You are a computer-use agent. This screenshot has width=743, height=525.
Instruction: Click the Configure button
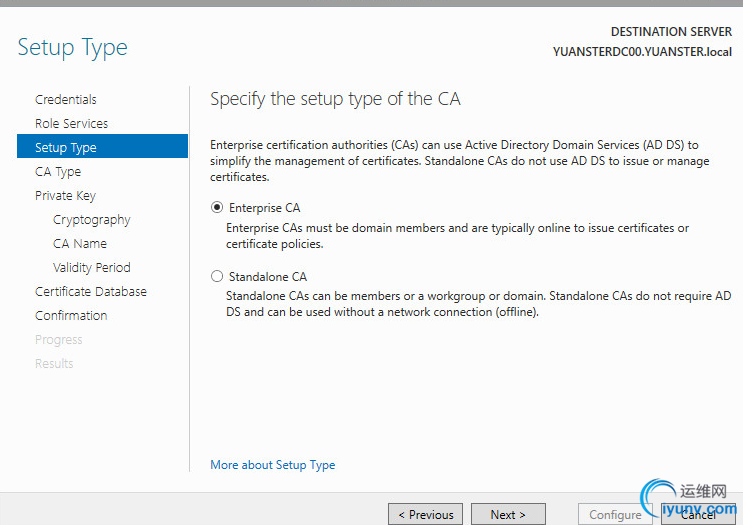point(615,514)
